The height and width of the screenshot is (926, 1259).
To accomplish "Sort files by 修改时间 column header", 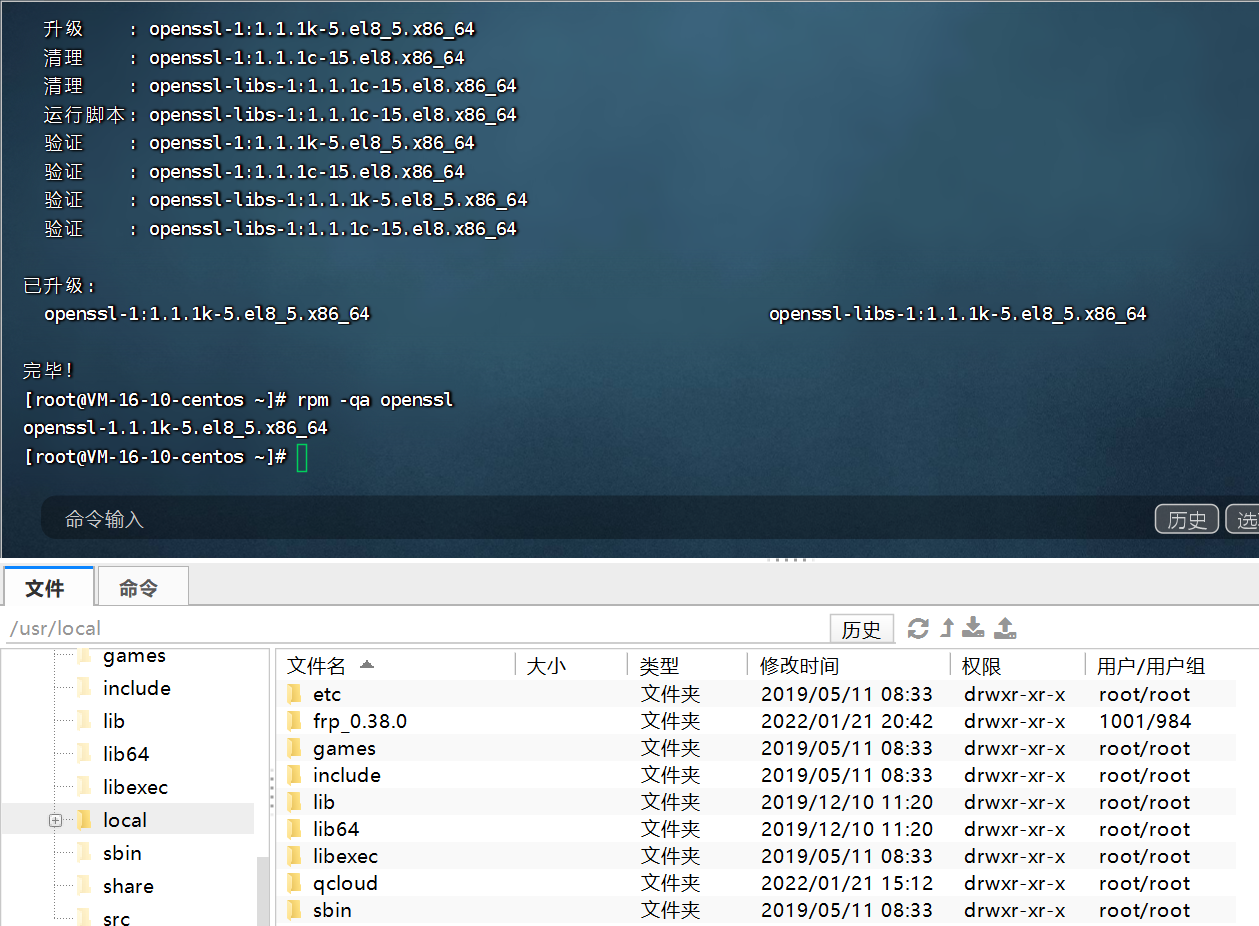I will (x=800, y=666).
